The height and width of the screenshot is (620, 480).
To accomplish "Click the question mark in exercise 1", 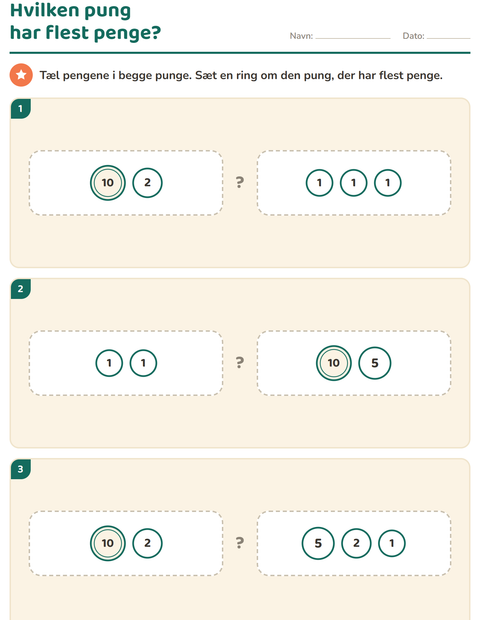I will coord(240,182).
